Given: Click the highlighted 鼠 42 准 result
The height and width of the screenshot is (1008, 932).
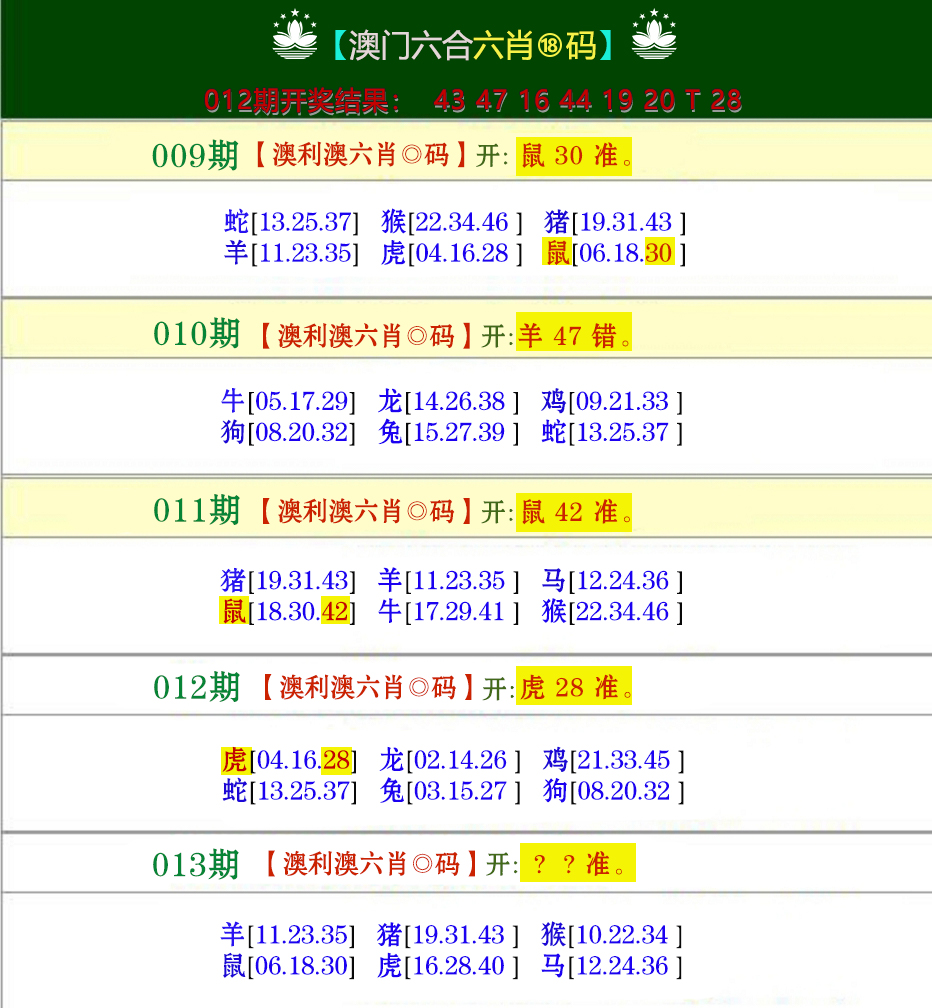Looking at the screenshot, I should pos(572,512).
